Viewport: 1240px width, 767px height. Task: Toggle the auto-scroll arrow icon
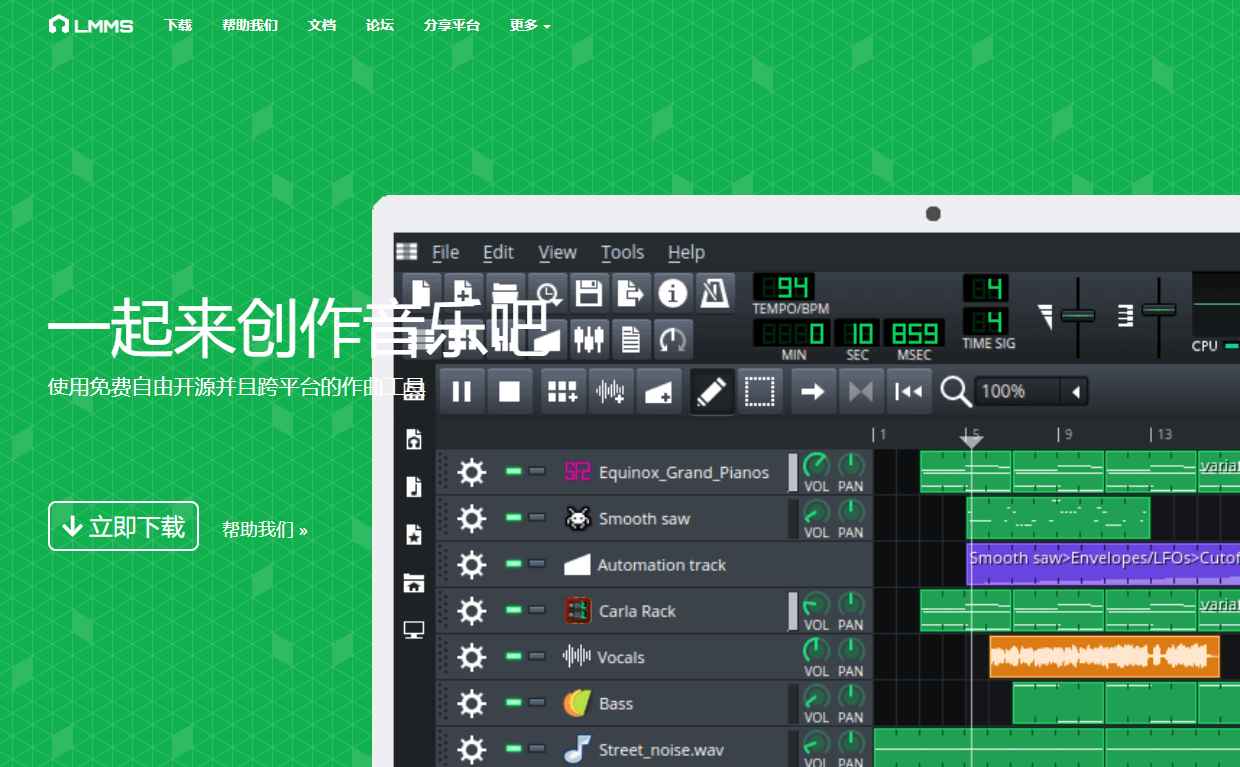(x=813, y=391)
